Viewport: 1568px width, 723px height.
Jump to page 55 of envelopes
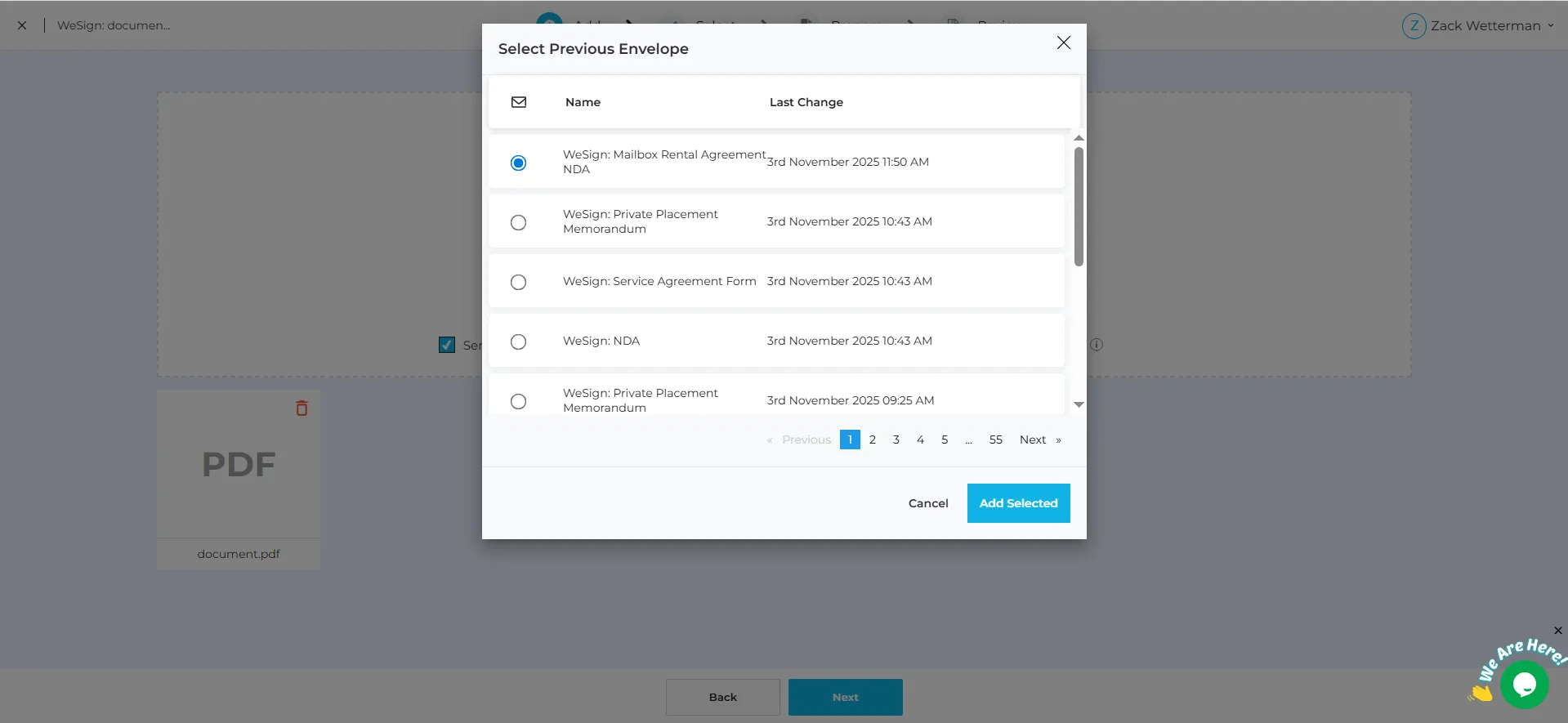point(995,440)
